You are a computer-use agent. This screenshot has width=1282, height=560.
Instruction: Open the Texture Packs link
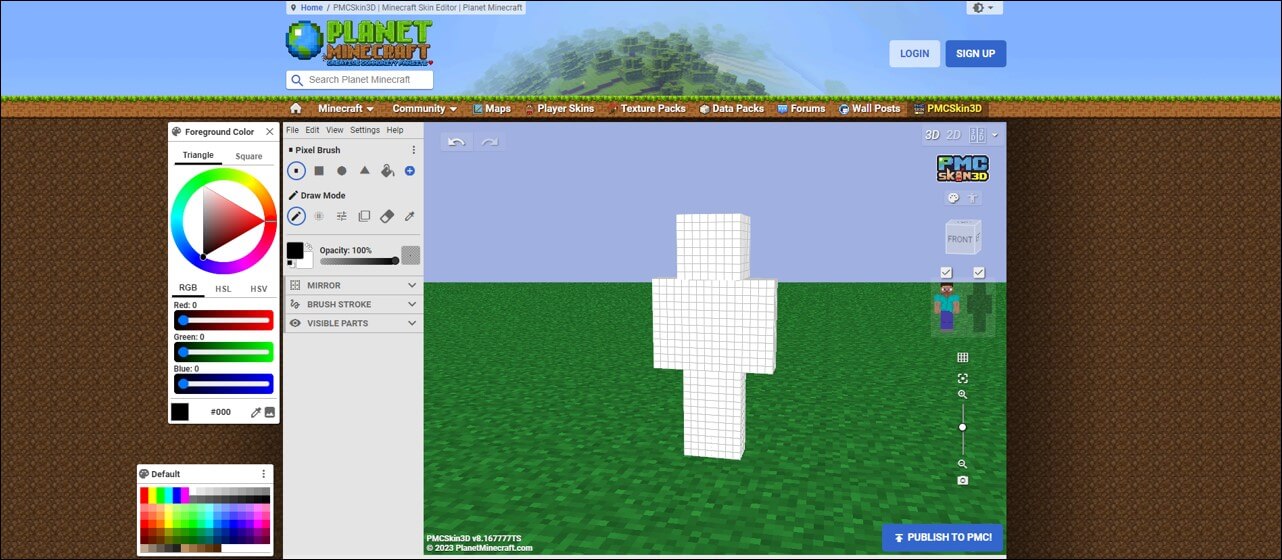646,108
